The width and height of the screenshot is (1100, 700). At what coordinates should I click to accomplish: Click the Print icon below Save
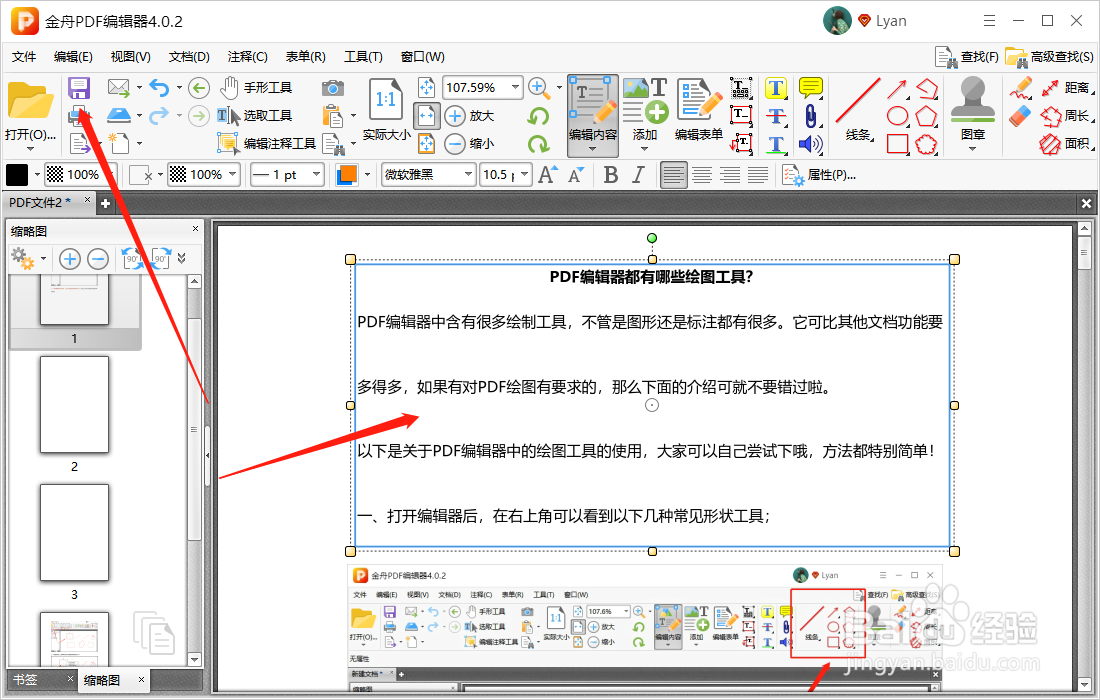click(79, 115)
